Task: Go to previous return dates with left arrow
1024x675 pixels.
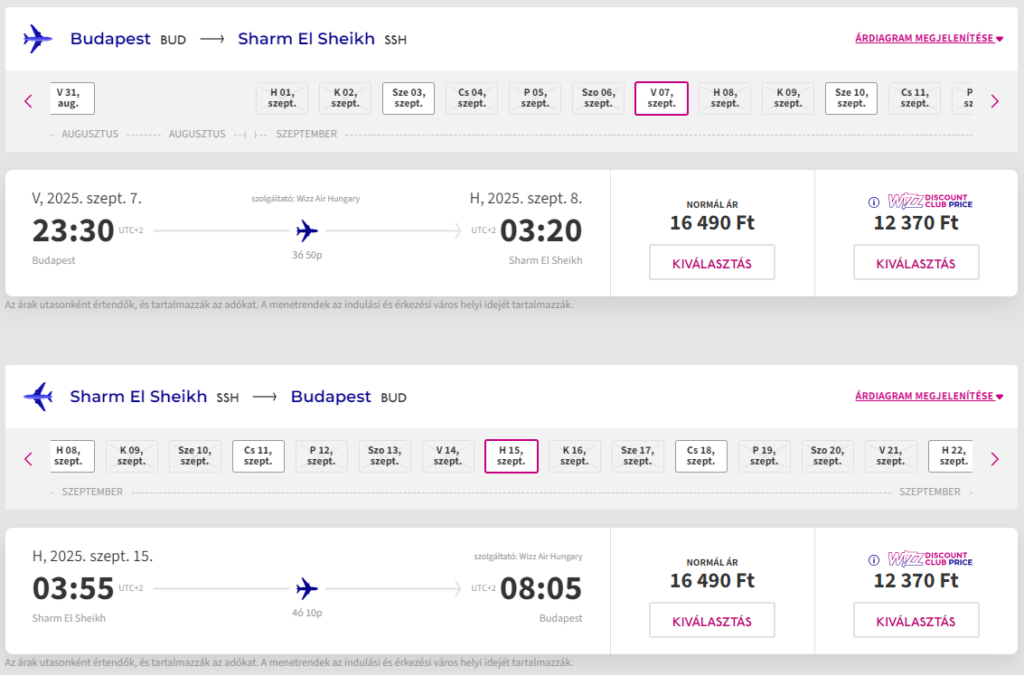Action: click(28, 459)
